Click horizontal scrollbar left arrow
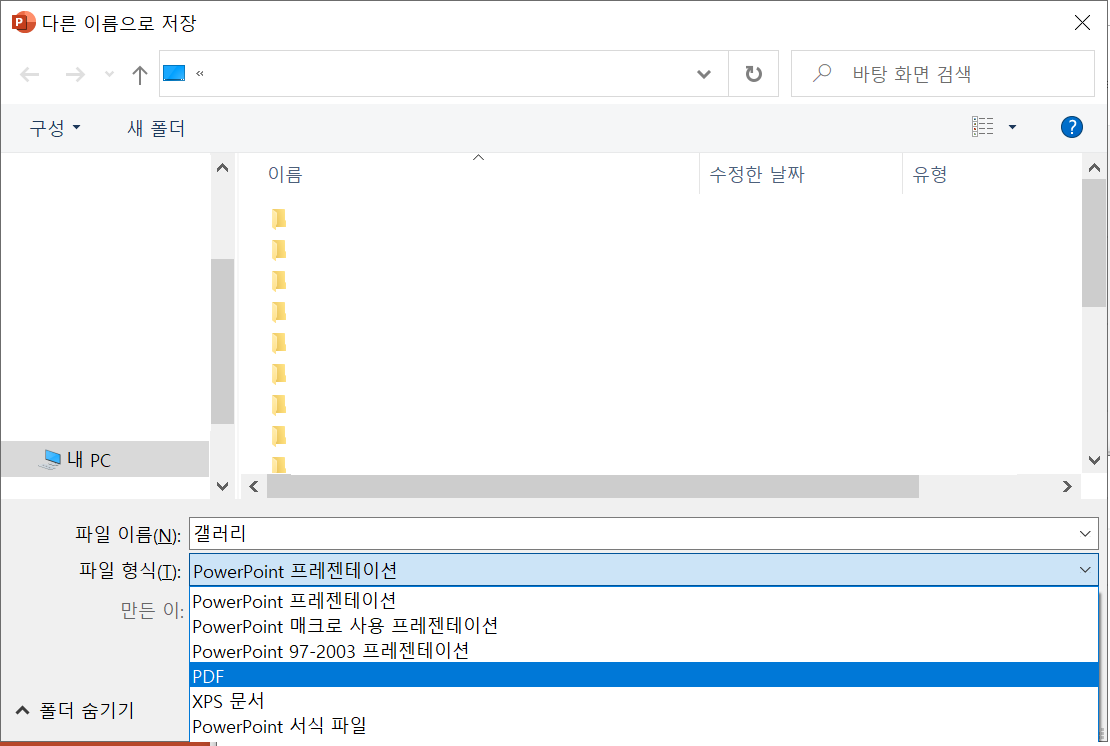Viewport: 1110px width, 746px height. (x=253, y=486)
